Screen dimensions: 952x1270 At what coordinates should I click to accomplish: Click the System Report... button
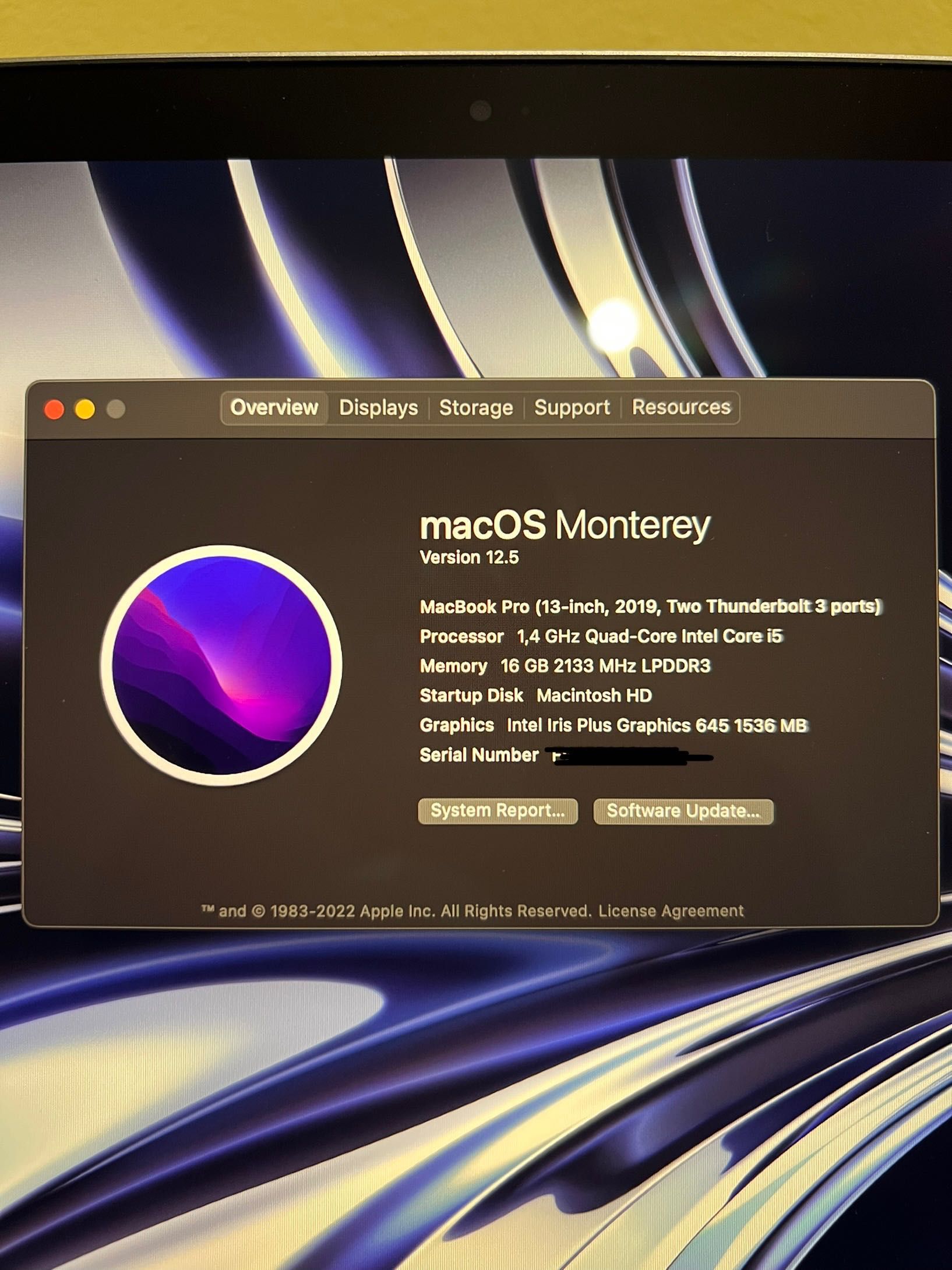tap(498, 811)
